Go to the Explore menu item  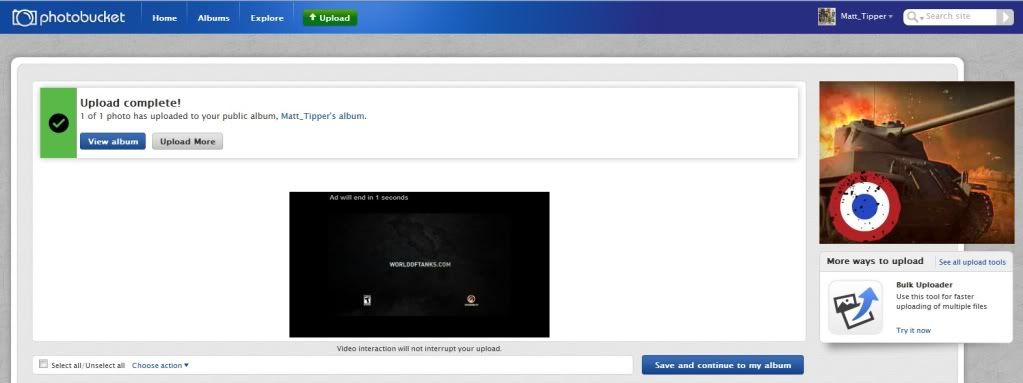click(x=267, y=18)
